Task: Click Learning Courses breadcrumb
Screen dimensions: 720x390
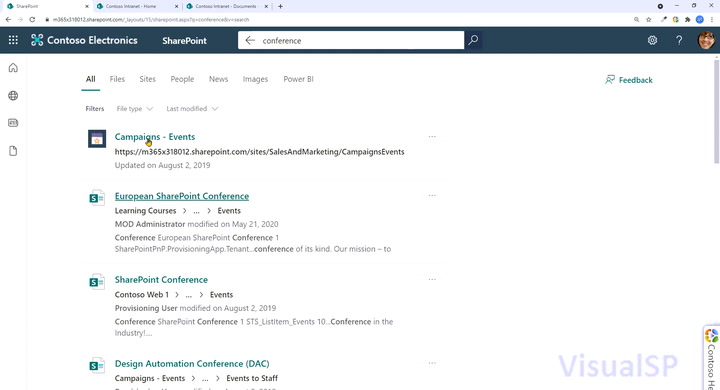Action: [x=146, y=211]
